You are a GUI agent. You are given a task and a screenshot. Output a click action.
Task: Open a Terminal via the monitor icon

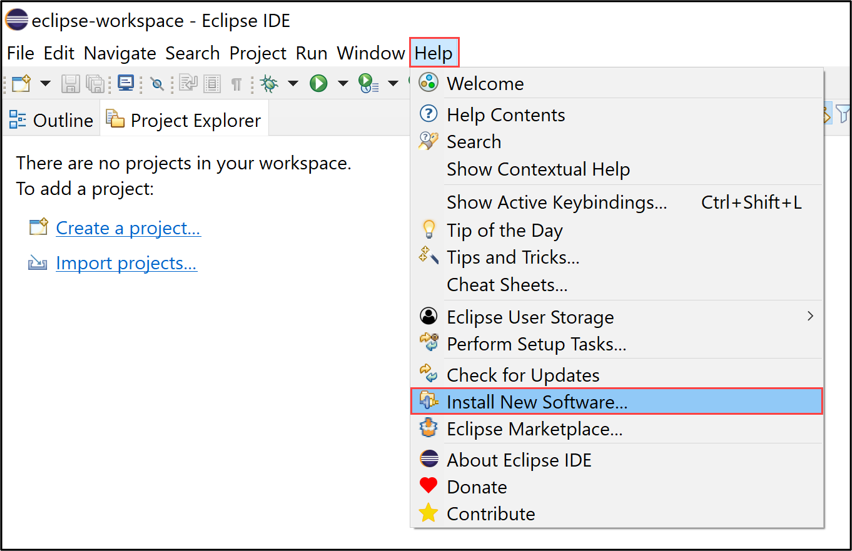pyautogui.click(x=126, y=84)
